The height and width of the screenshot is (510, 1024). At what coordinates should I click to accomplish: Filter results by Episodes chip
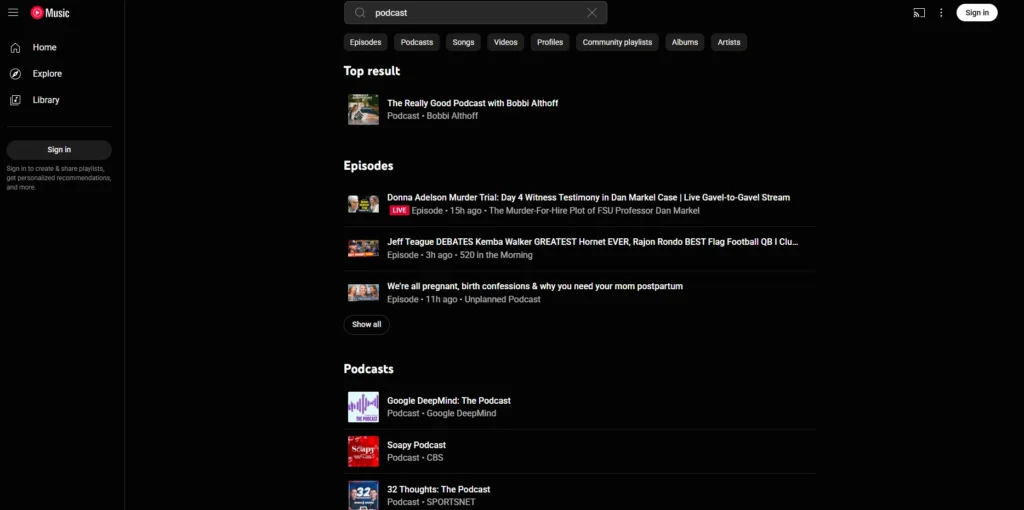365,42
